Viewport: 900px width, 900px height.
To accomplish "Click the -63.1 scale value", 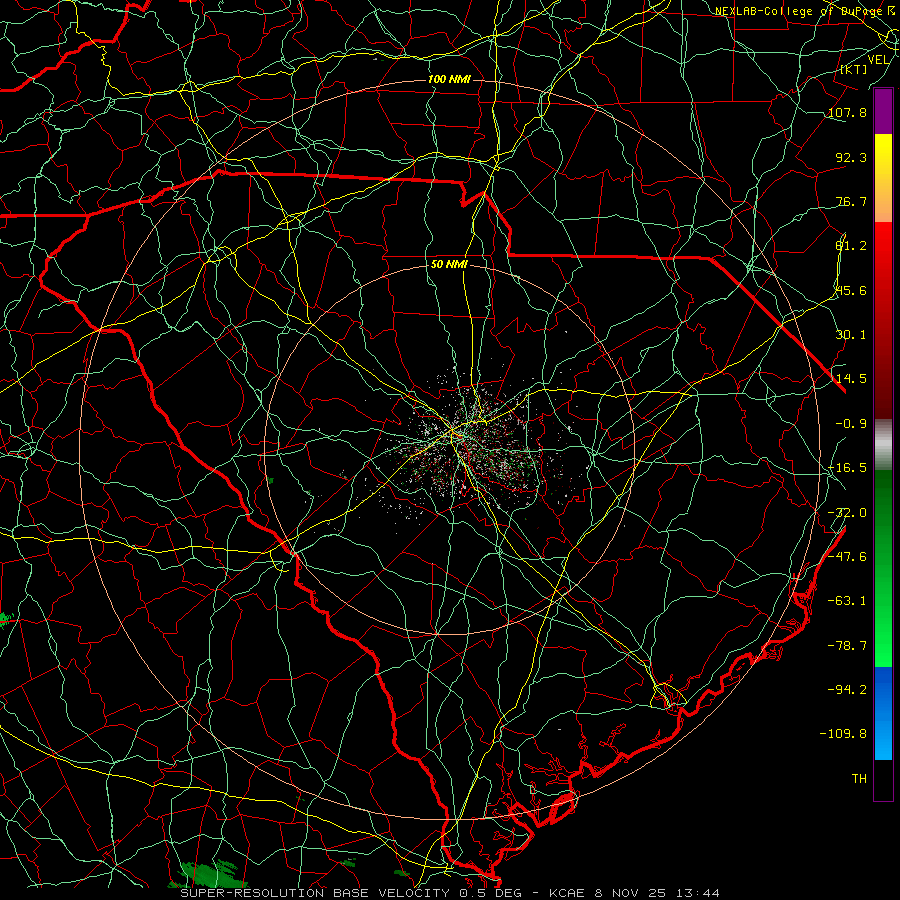I will pyautogui.click(x=847, y=601).
